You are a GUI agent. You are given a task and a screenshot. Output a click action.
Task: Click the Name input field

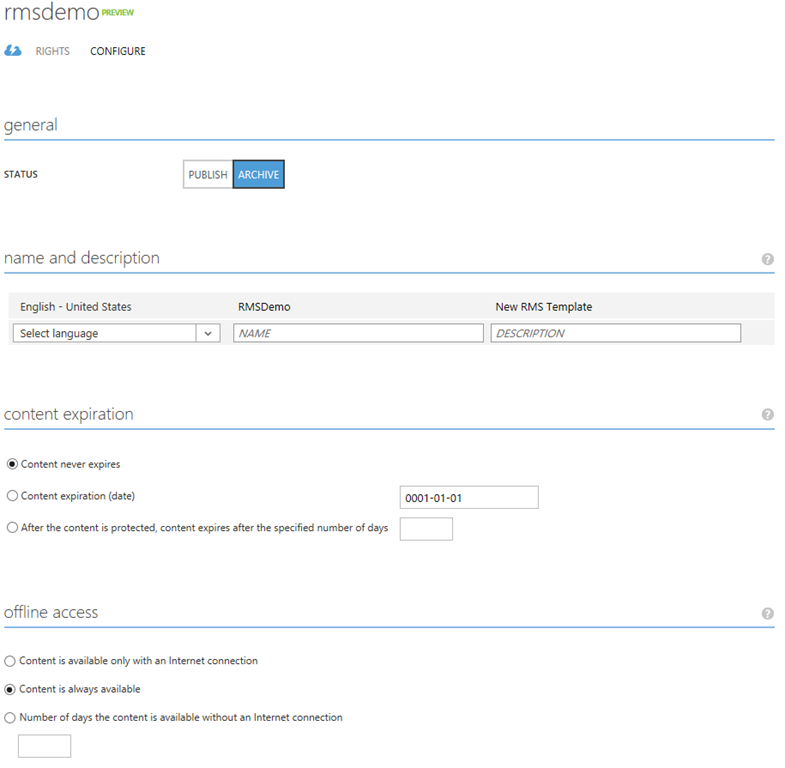358,334
